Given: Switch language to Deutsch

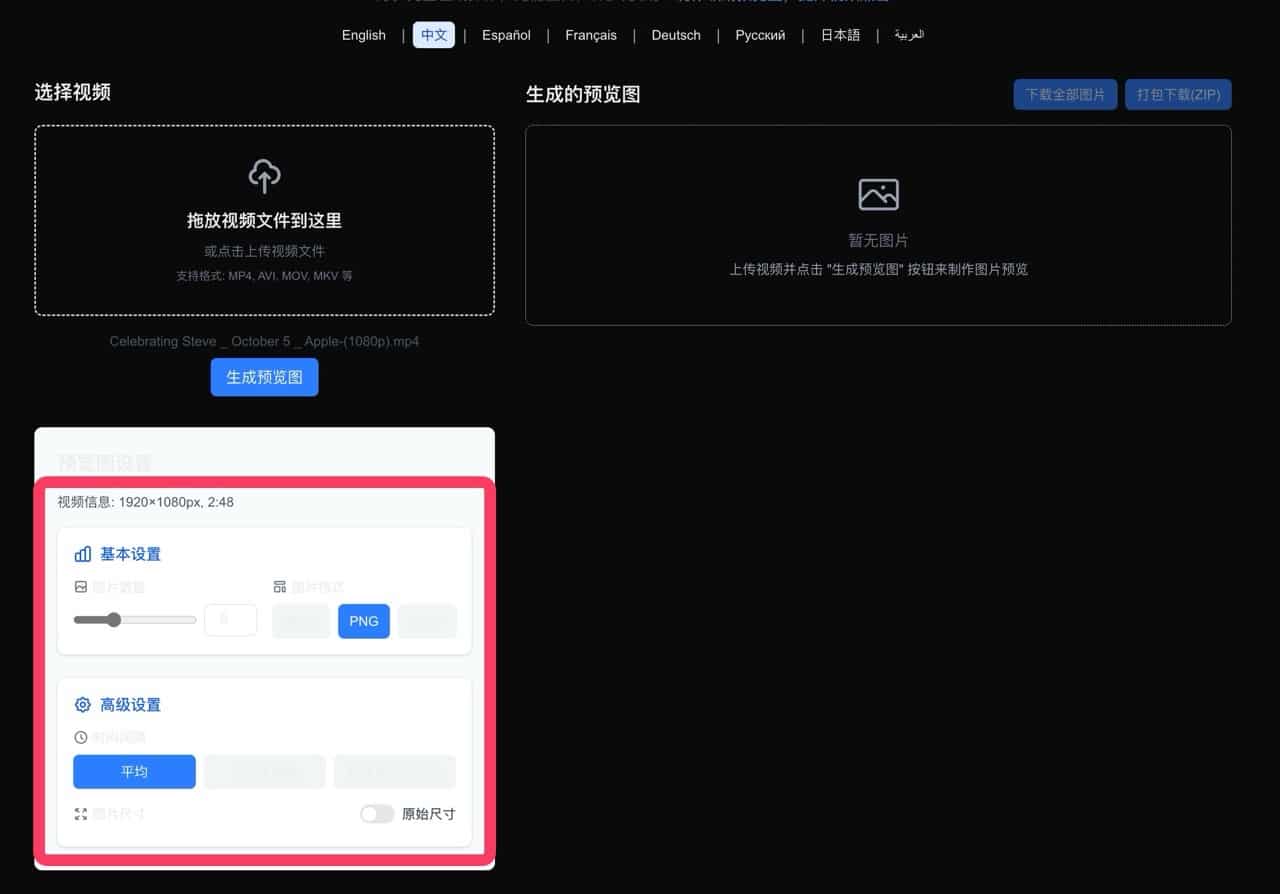Looking at the screenshot, I should pyautogui.click(x=676, y=35).
